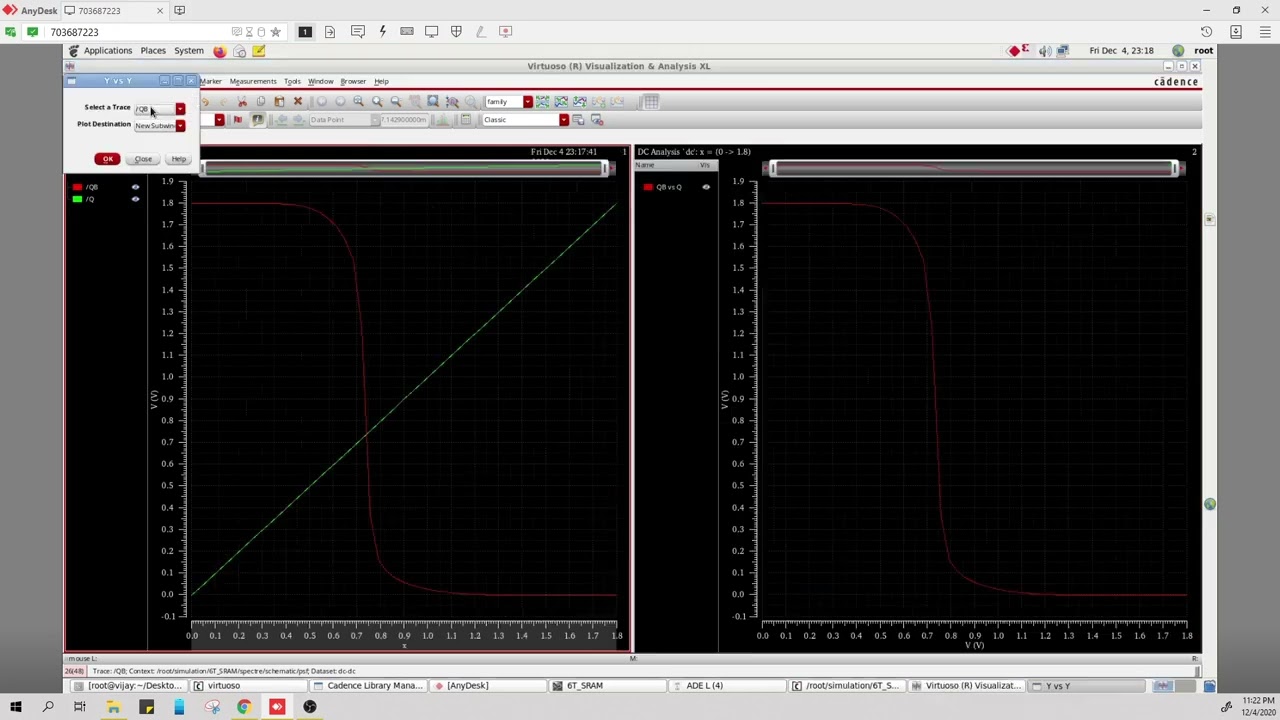Screen dimensions: 1280x720
Task: Toggle visibility eye of QB vs Q trace
Action: pyautogui.click(x=706, y=187)
